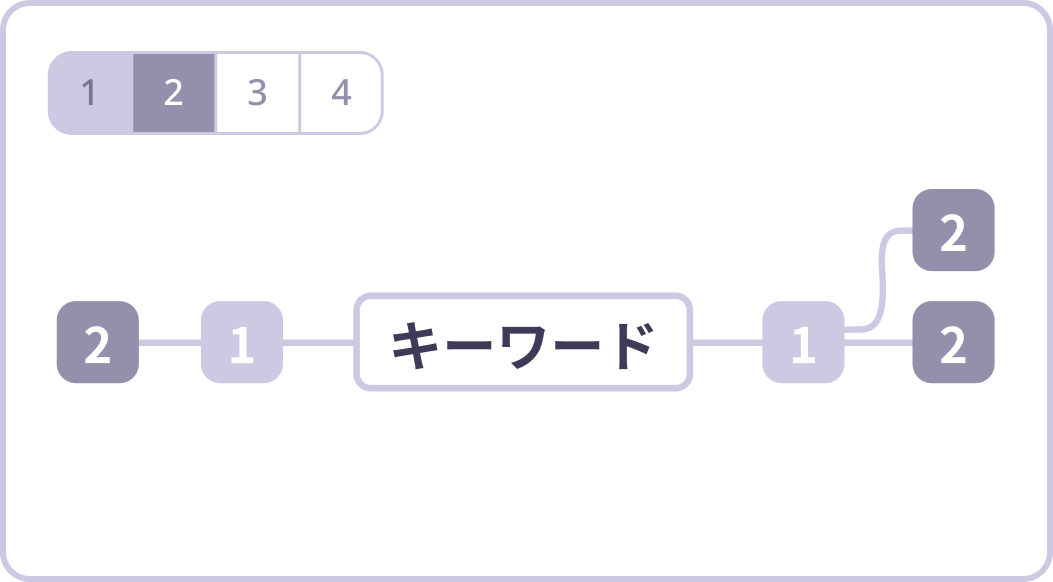Select level 2 in the segmented control
Image resolution: width=1053 pixels, height=582 pixels.
pyautogui.click(x=174, y=93)
